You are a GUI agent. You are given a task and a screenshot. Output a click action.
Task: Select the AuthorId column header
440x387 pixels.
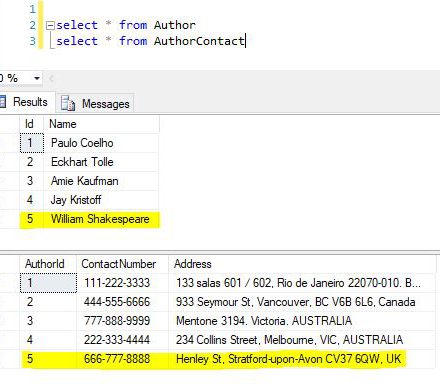[48, 264]
